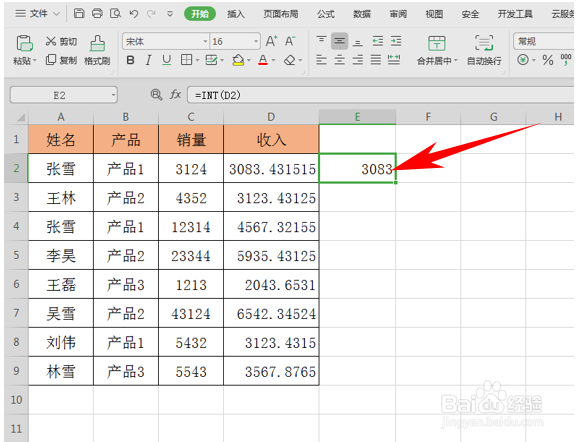Open Print Preview icon
Screen dimensions: 576x442
click(115, 14)
